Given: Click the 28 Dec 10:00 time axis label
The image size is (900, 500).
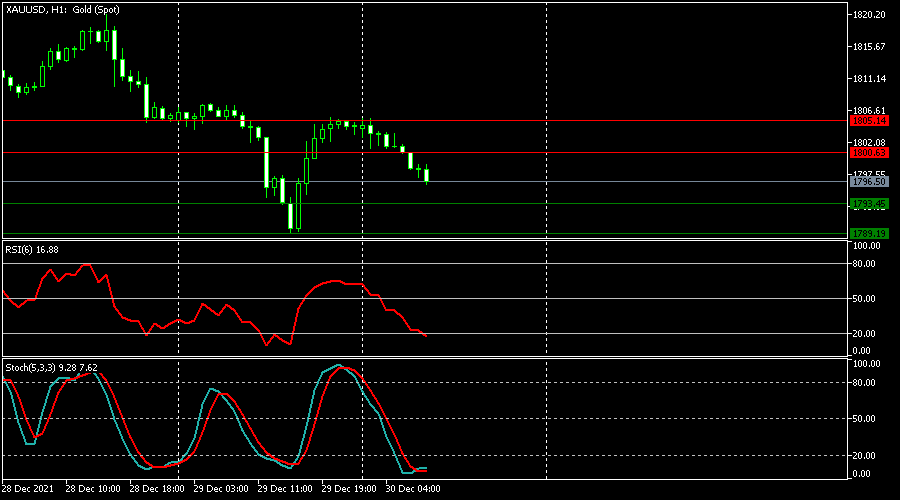Looking at the screenshot, I should [93, 489].
